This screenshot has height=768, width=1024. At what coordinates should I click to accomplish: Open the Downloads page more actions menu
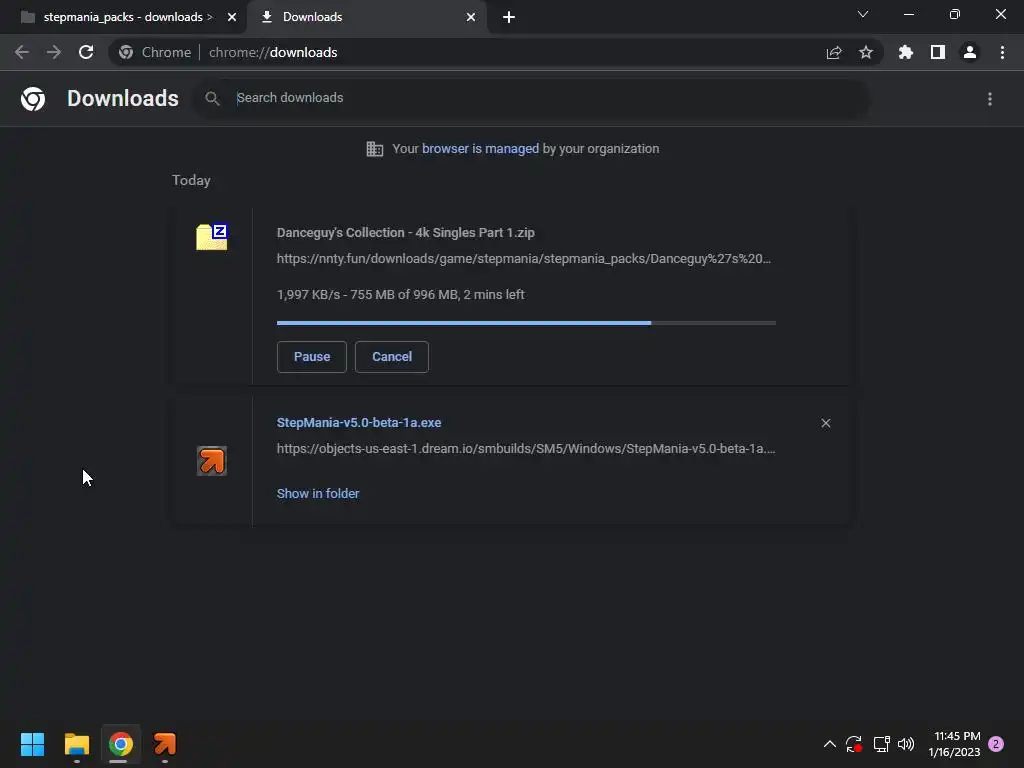point(990,99)
